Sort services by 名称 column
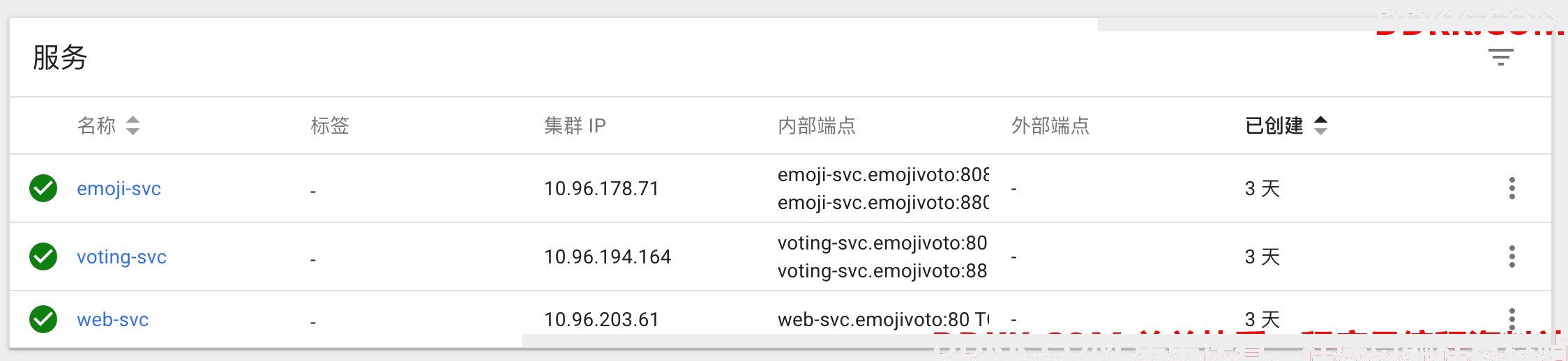 [96, 125]
